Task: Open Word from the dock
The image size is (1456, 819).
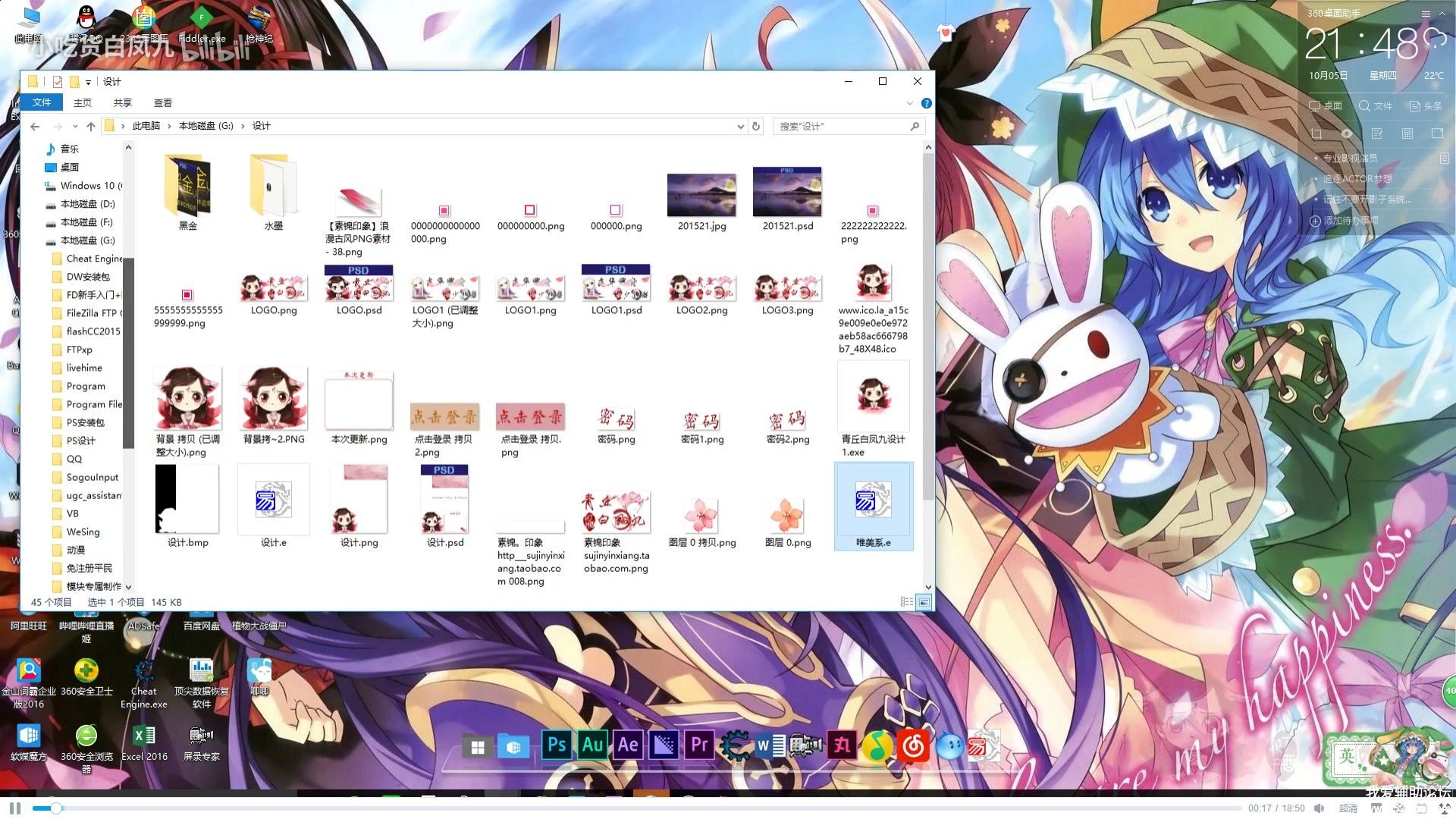Action: [x=770, y=747]
